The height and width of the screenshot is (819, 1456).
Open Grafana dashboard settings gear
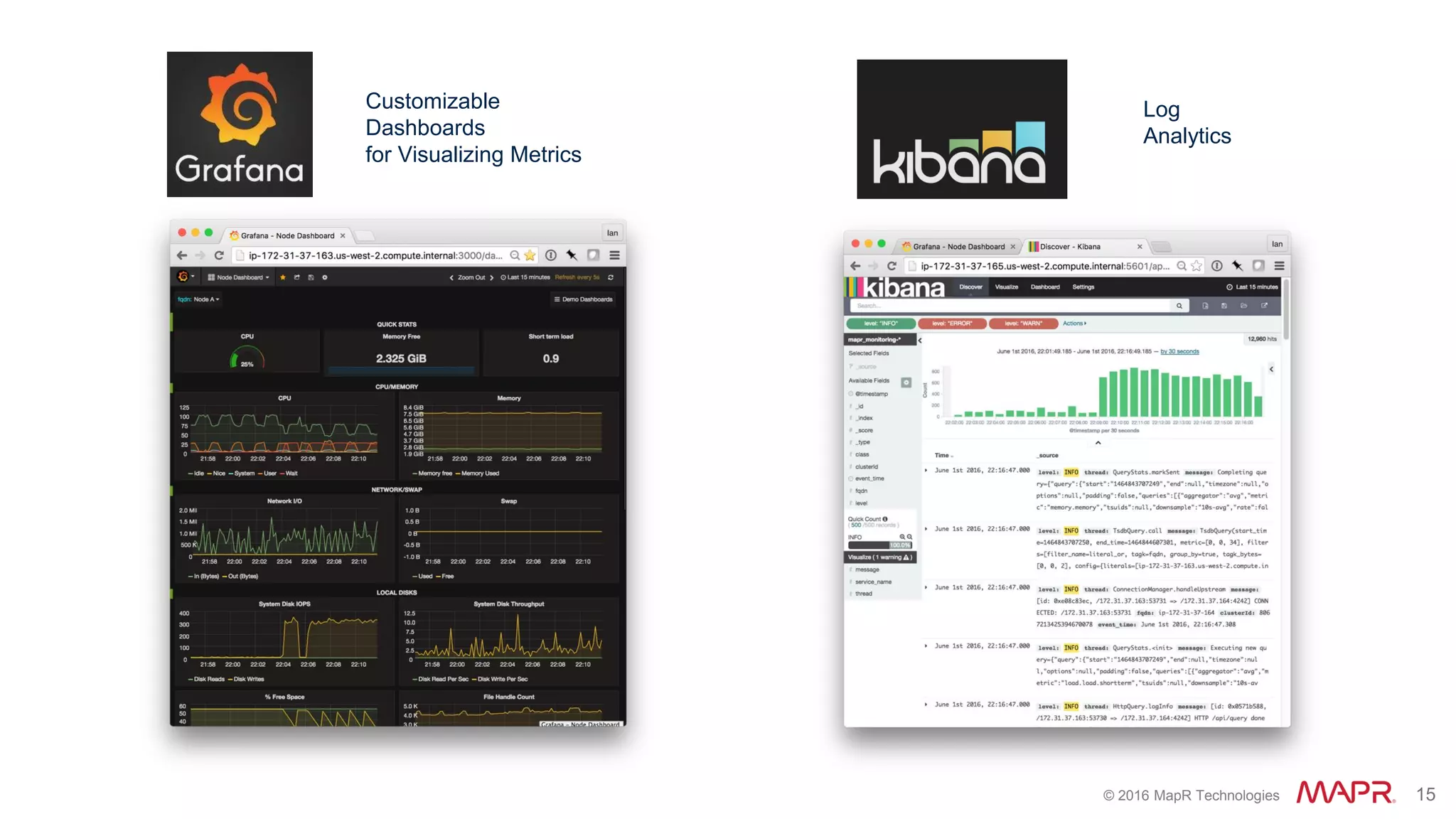coord(325,277)
